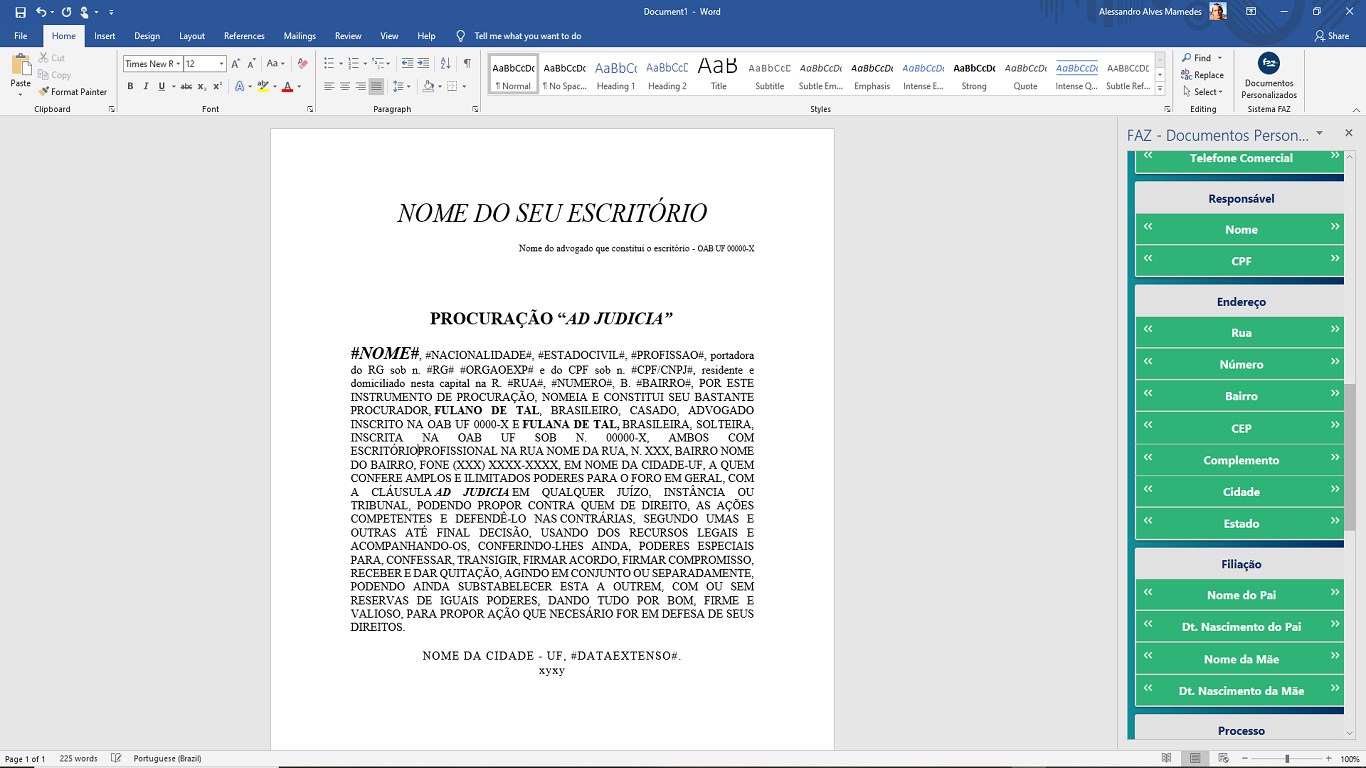
Task: Decrease the paragraph indent
Action: (406, 64)
